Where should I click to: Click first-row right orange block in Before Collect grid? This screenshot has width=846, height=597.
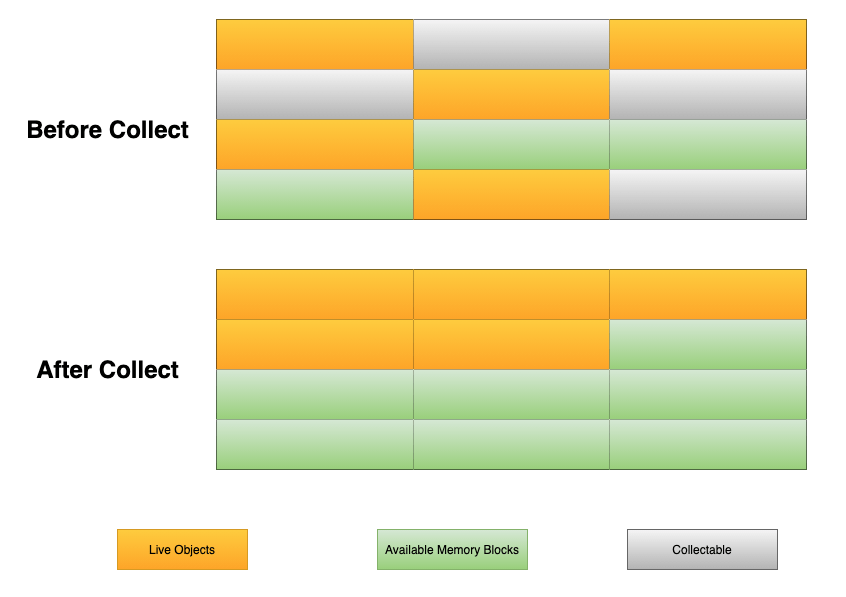pyautogui.click(x=708, y=44)
